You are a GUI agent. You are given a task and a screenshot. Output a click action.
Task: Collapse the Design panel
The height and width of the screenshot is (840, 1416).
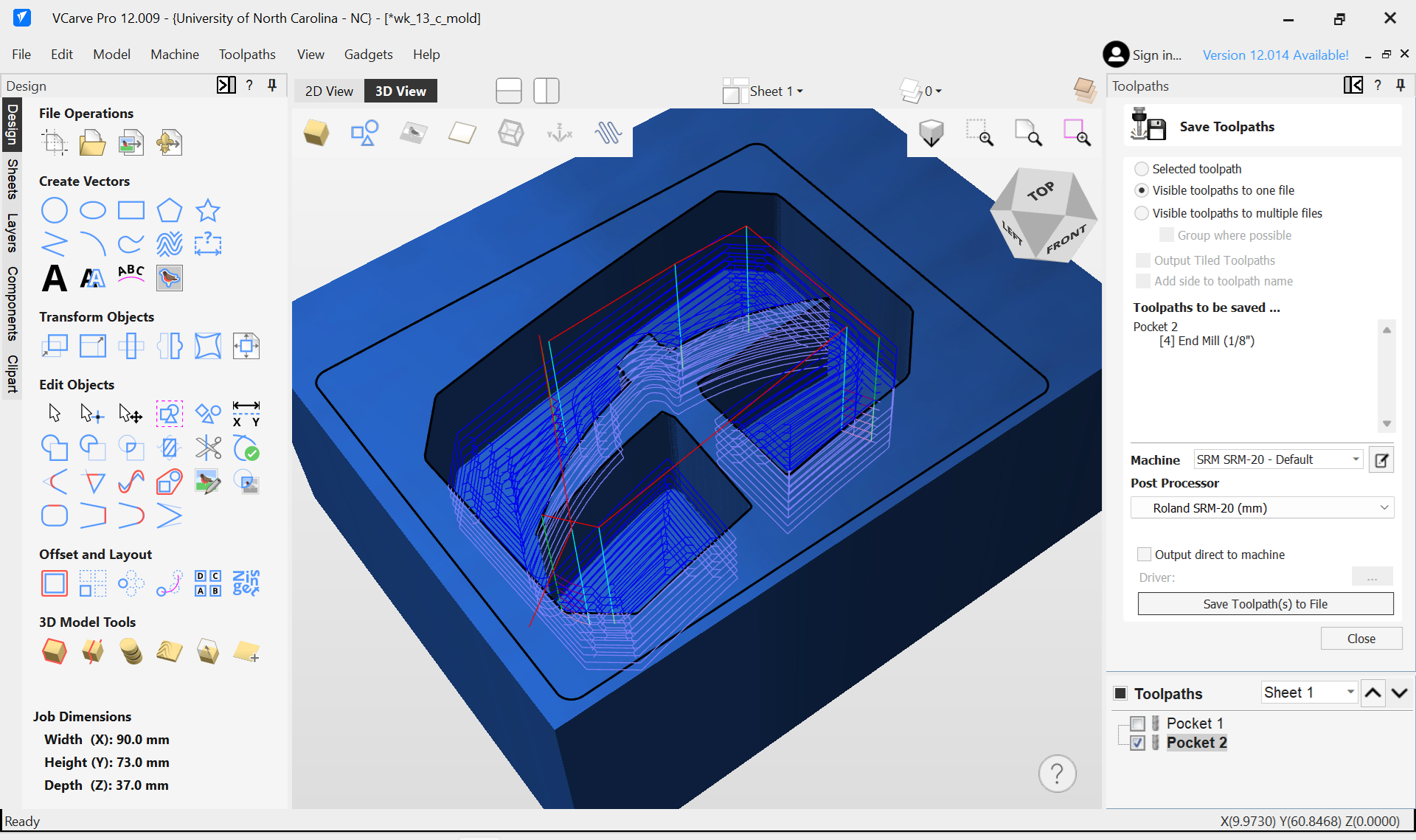(226, 86)
